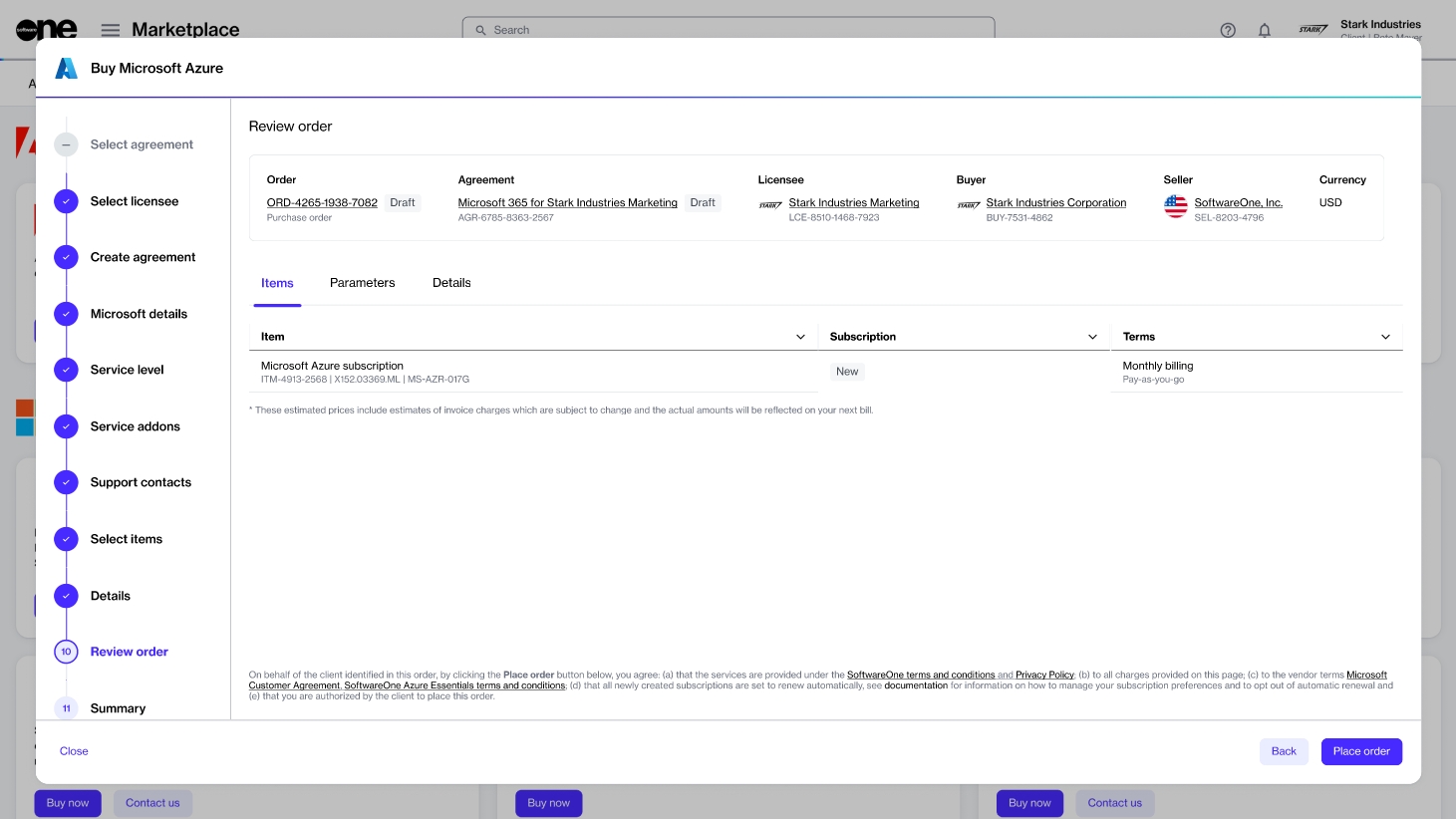1456x819 pixels.
Task: Click the Service addons step checkmark circle
Action: [x=66, y=426]
